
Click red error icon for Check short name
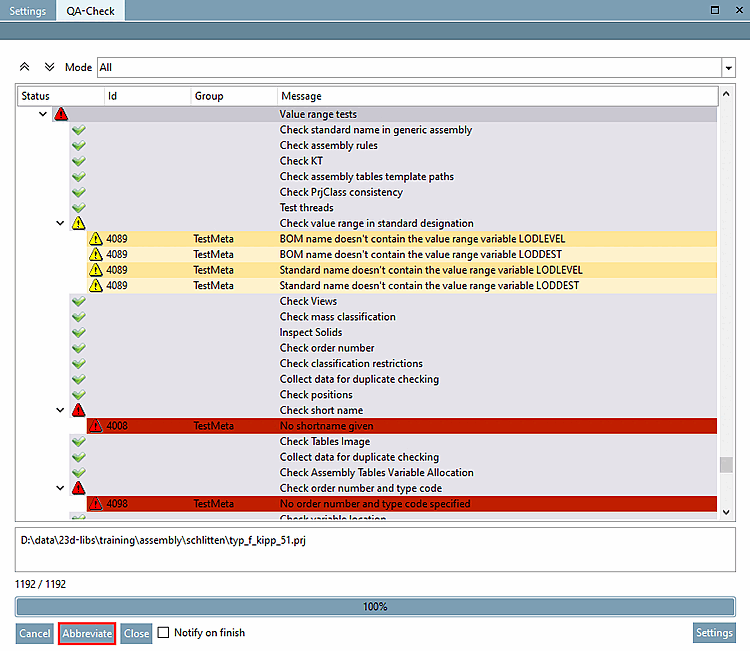pyautogui.click(x=78, y=410)
